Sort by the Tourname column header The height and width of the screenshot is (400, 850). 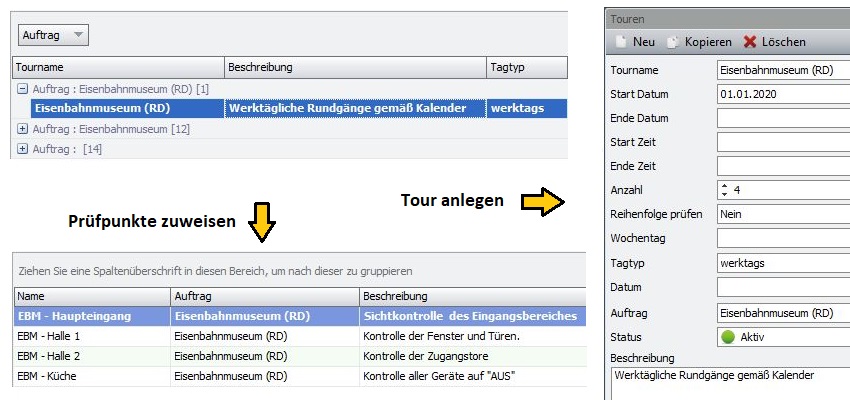(x=118, y=67)
